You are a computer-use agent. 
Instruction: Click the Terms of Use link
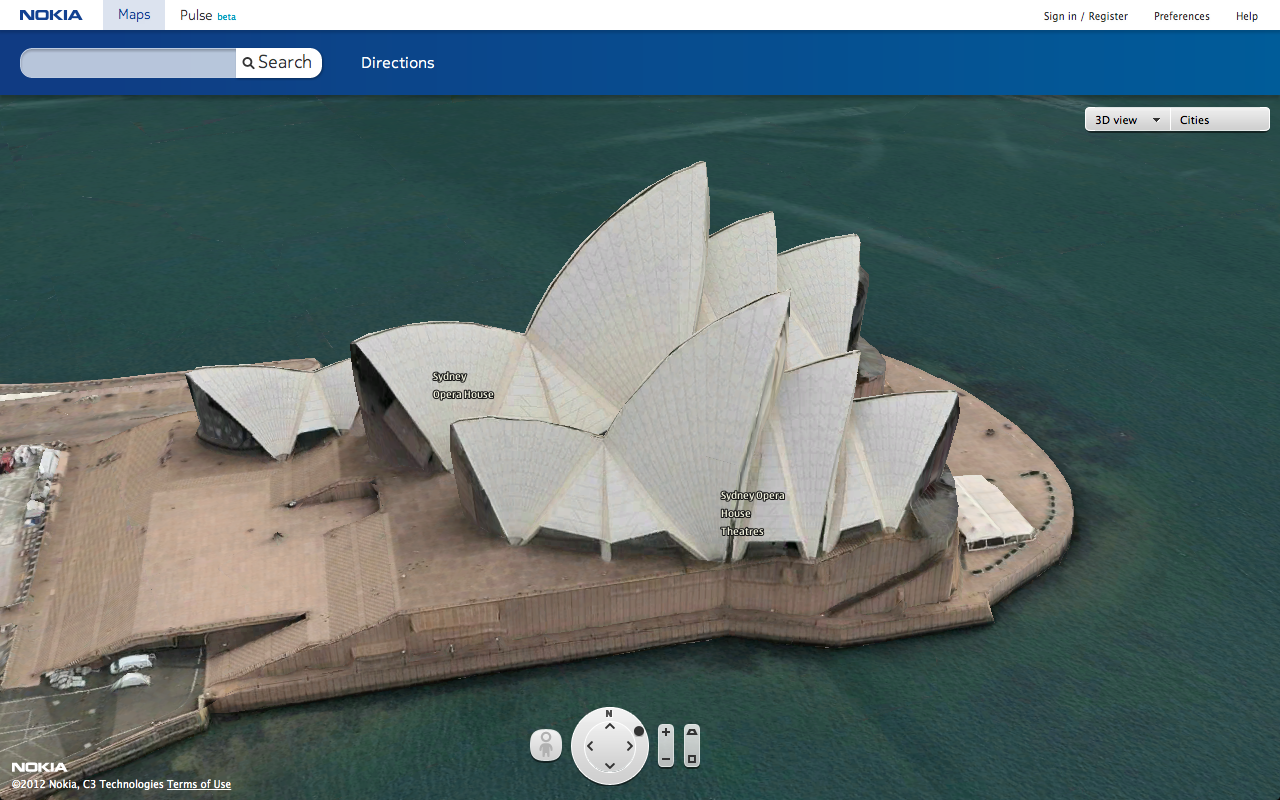(199, 785)
